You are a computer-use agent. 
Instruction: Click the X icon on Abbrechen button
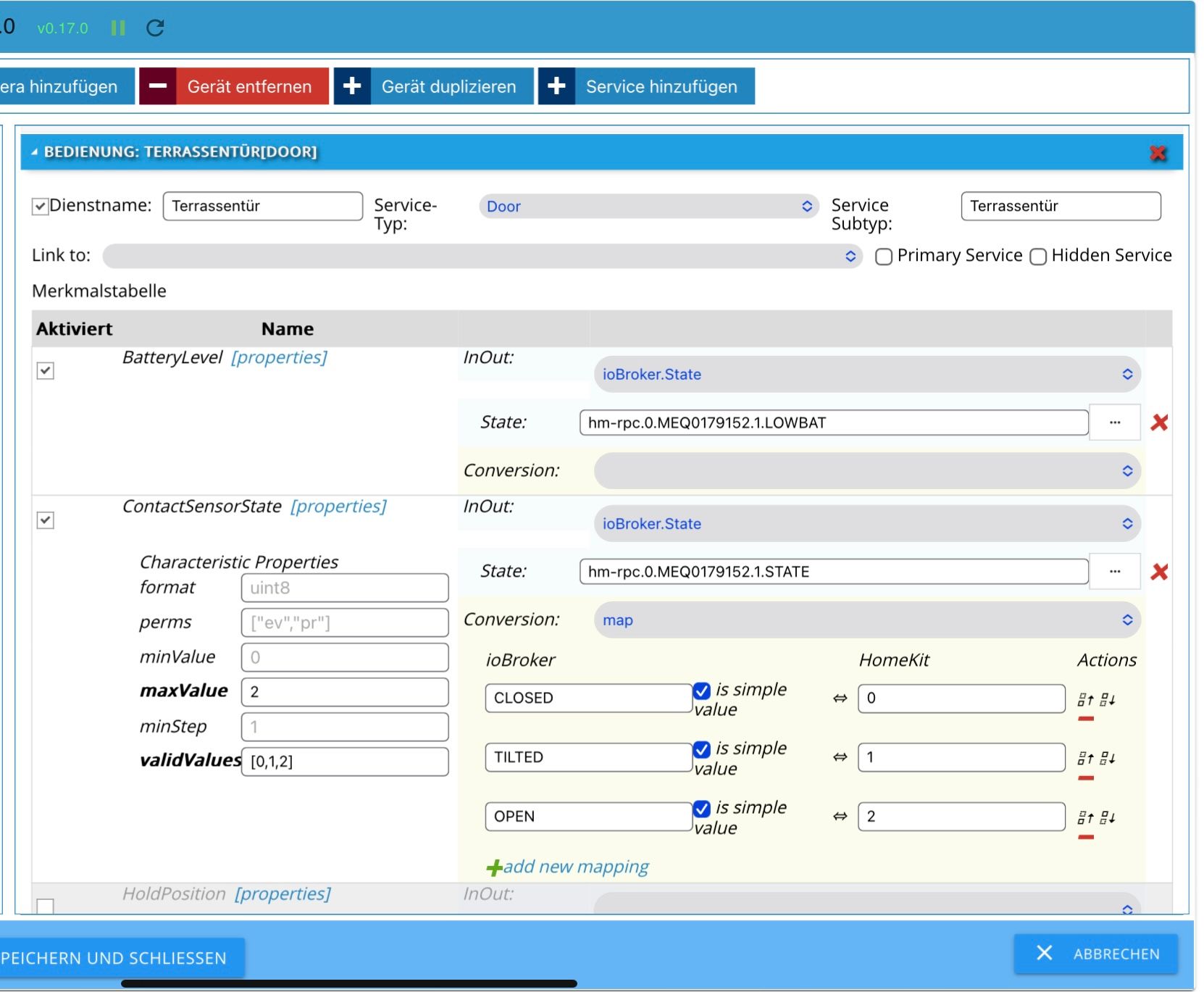1044,953
